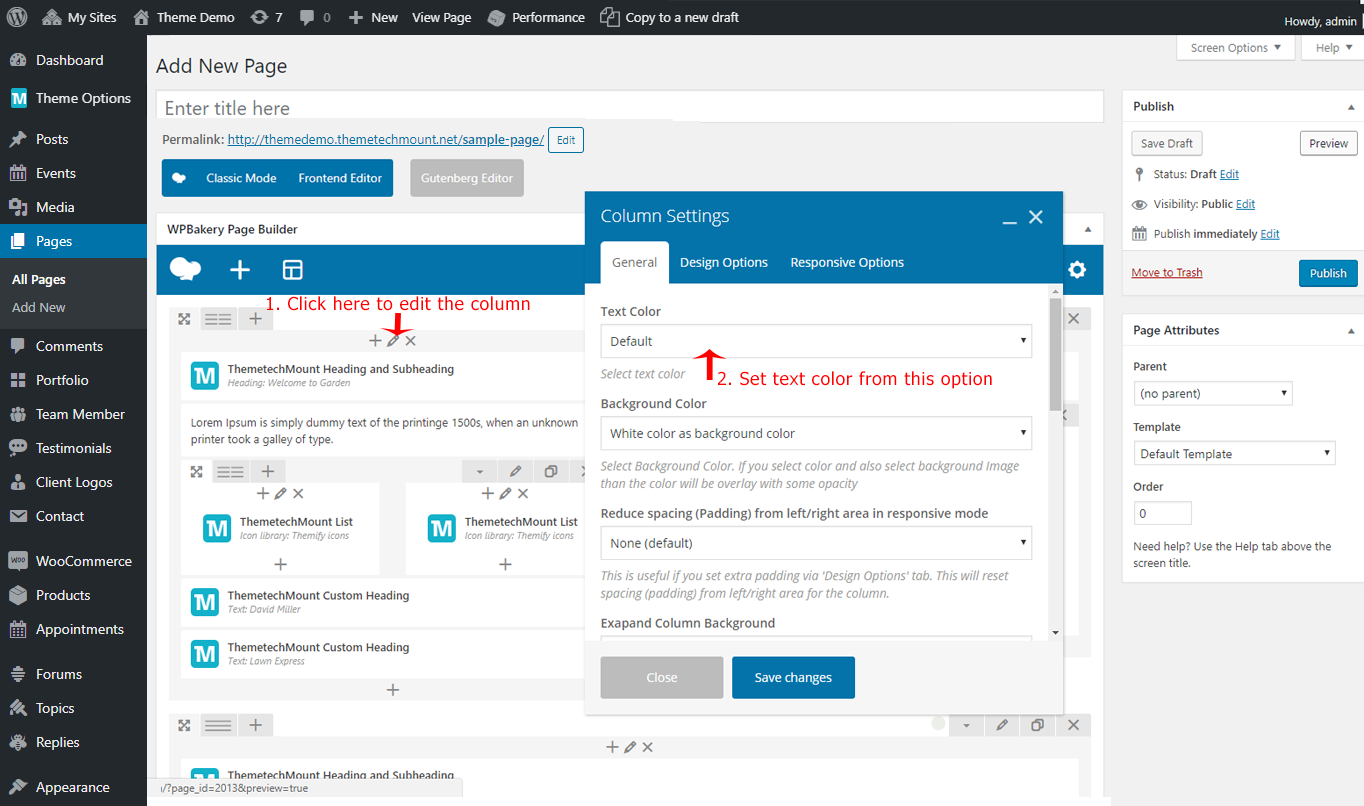
Task: Open the Text Color dropdown
Action: pyautogui.click(x=815, y=341)
